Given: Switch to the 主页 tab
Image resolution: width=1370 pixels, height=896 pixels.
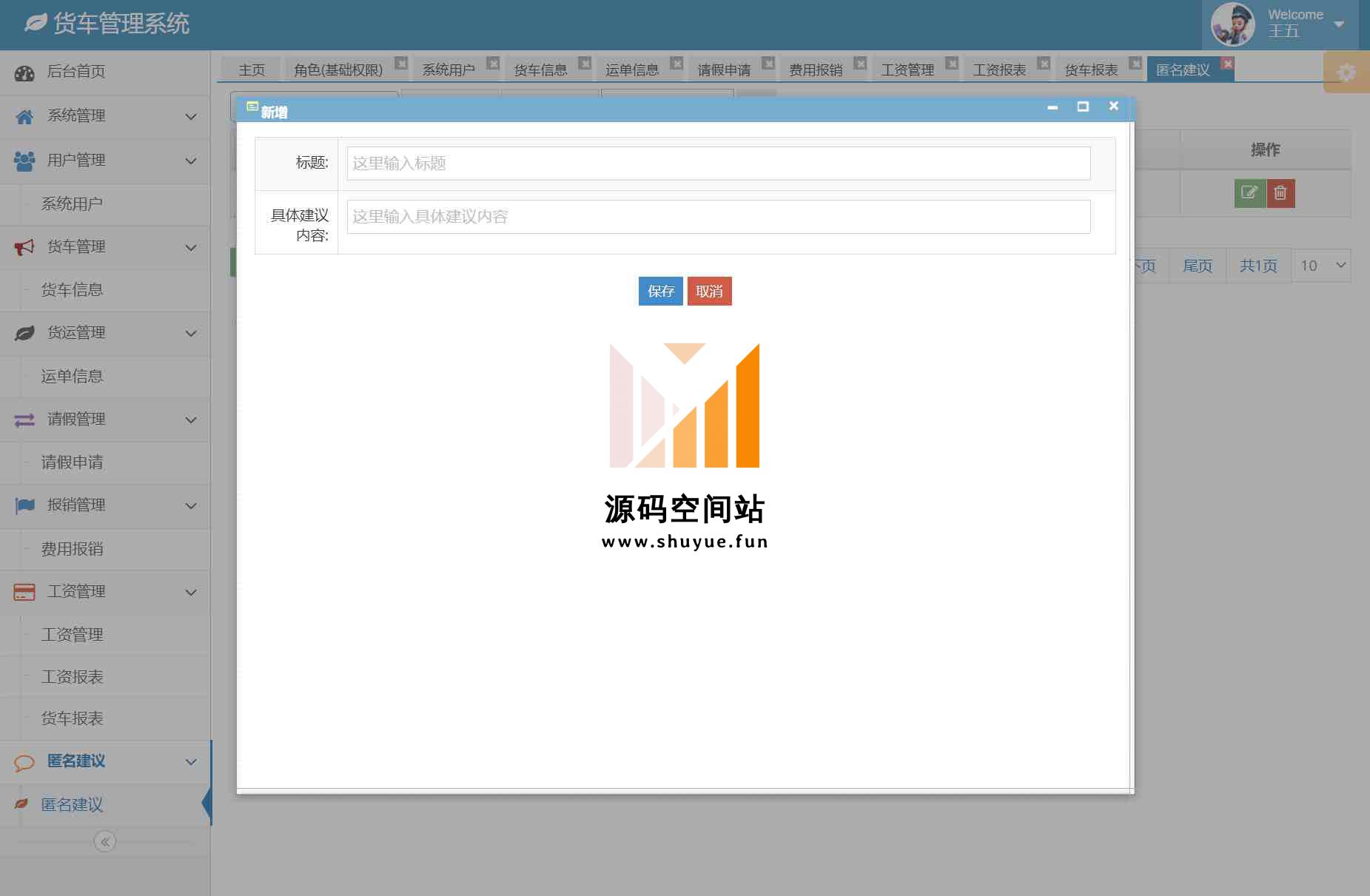Looking at the screenshot, I should [x=252, y=70].
